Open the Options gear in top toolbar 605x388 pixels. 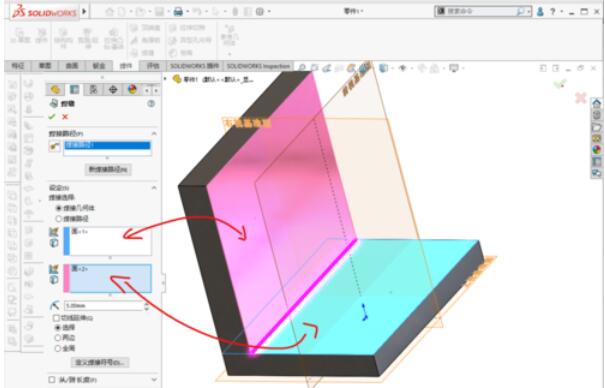coord(259,12)
